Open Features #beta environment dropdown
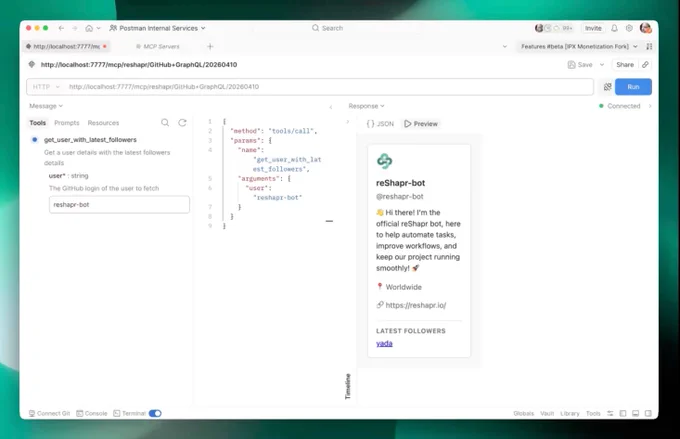 (579, 46)
